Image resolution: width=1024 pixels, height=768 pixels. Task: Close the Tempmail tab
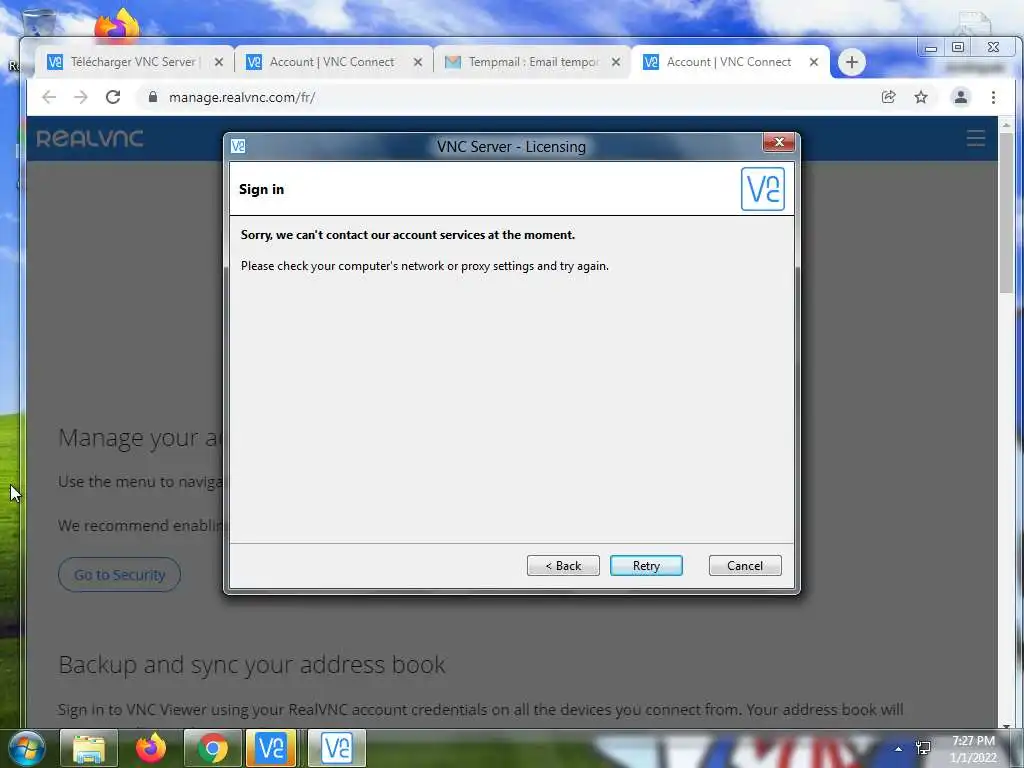(x=616, y=62)
